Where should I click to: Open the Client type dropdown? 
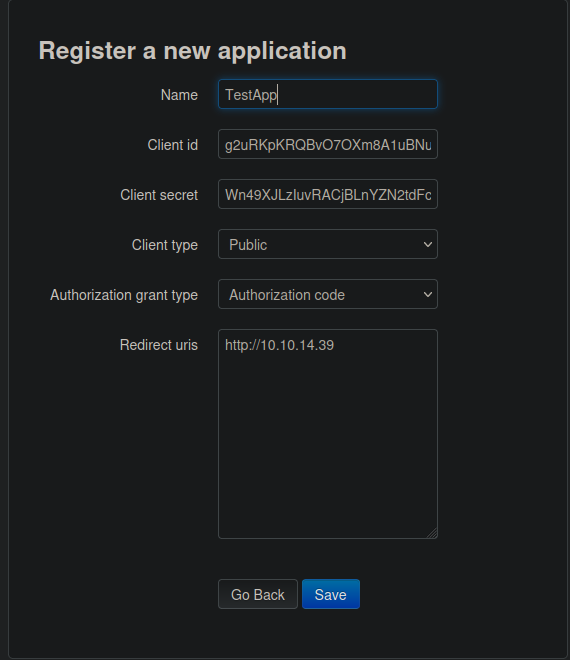coord(328,245)
